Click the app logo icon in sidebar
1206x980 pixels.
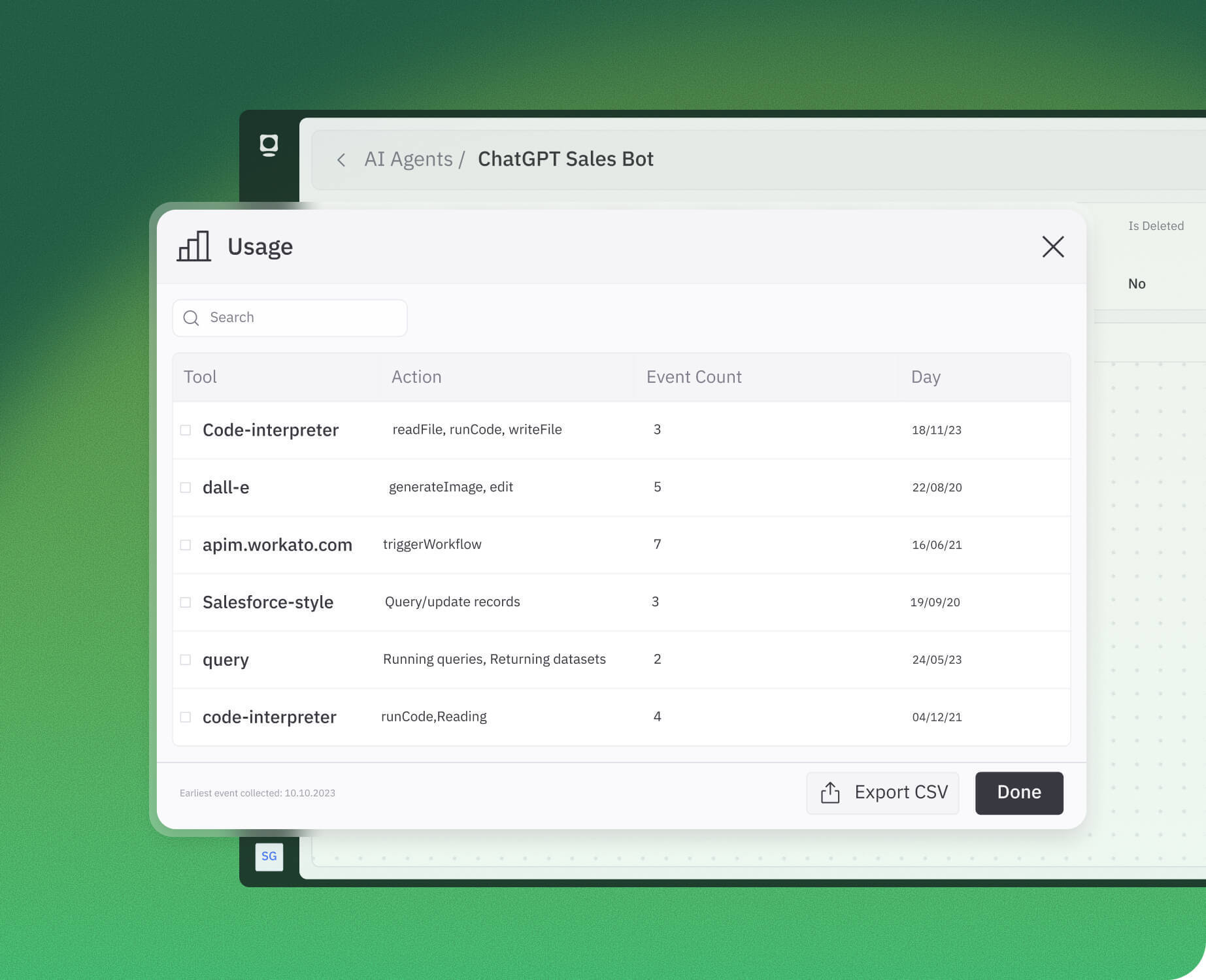[269, 145]
